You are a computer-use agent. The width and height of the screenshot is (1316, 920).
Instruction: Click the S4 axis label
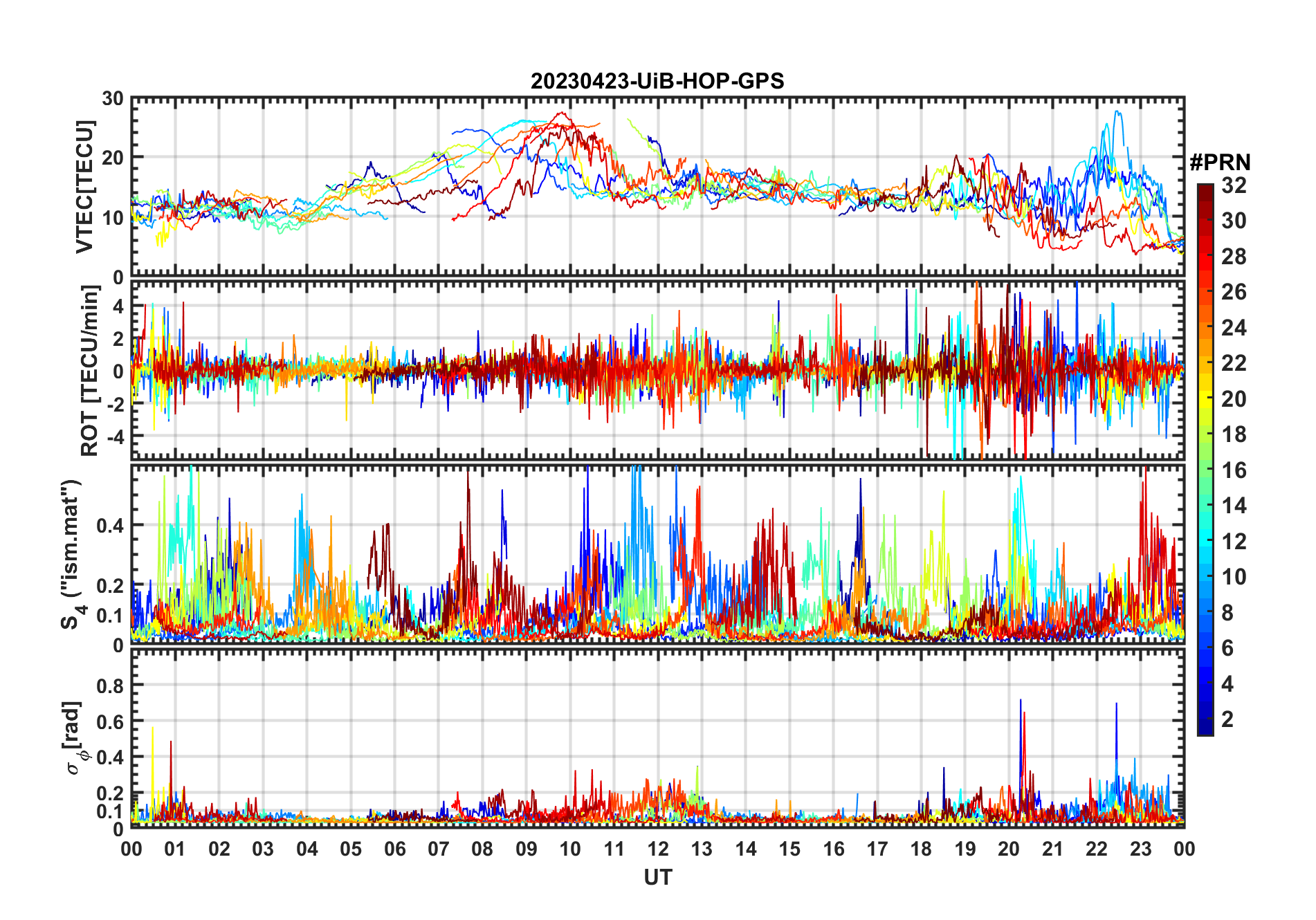[x=72, y=554]
